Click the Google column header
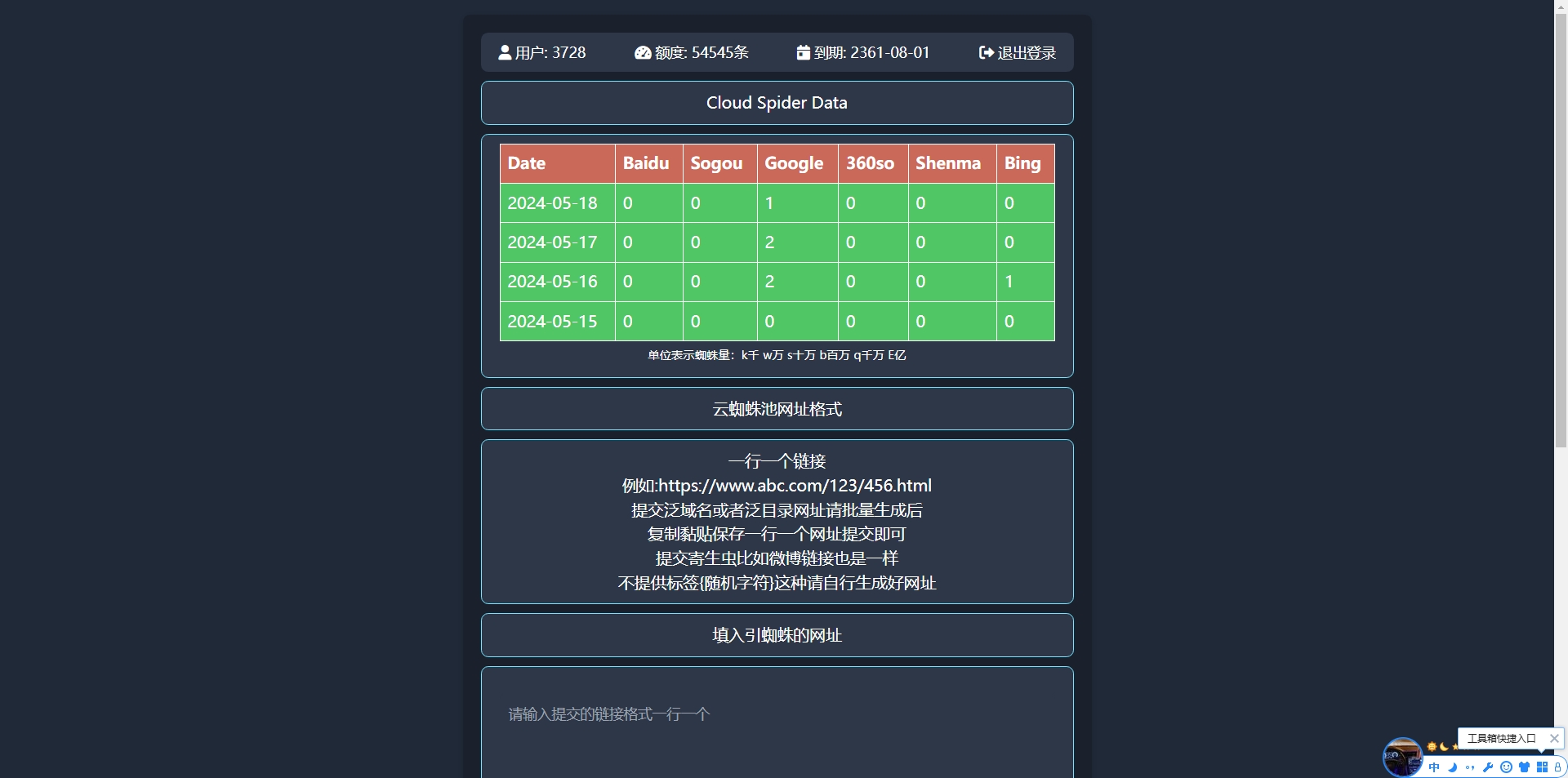Viewport: 1568px width, 778px height. (797, 163)
